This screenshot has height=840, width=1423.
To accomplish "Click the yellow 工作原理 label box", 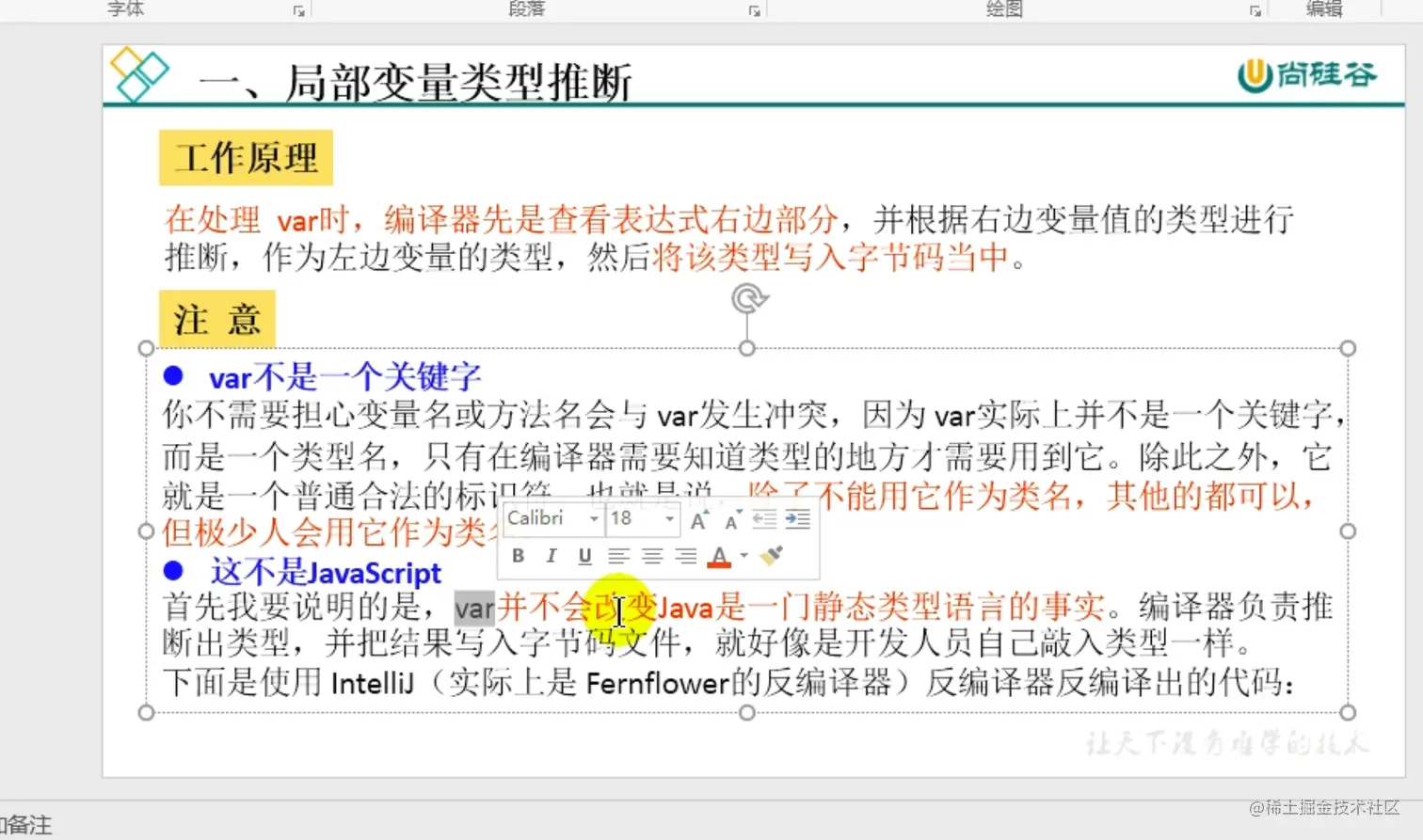I will [246, 157].
